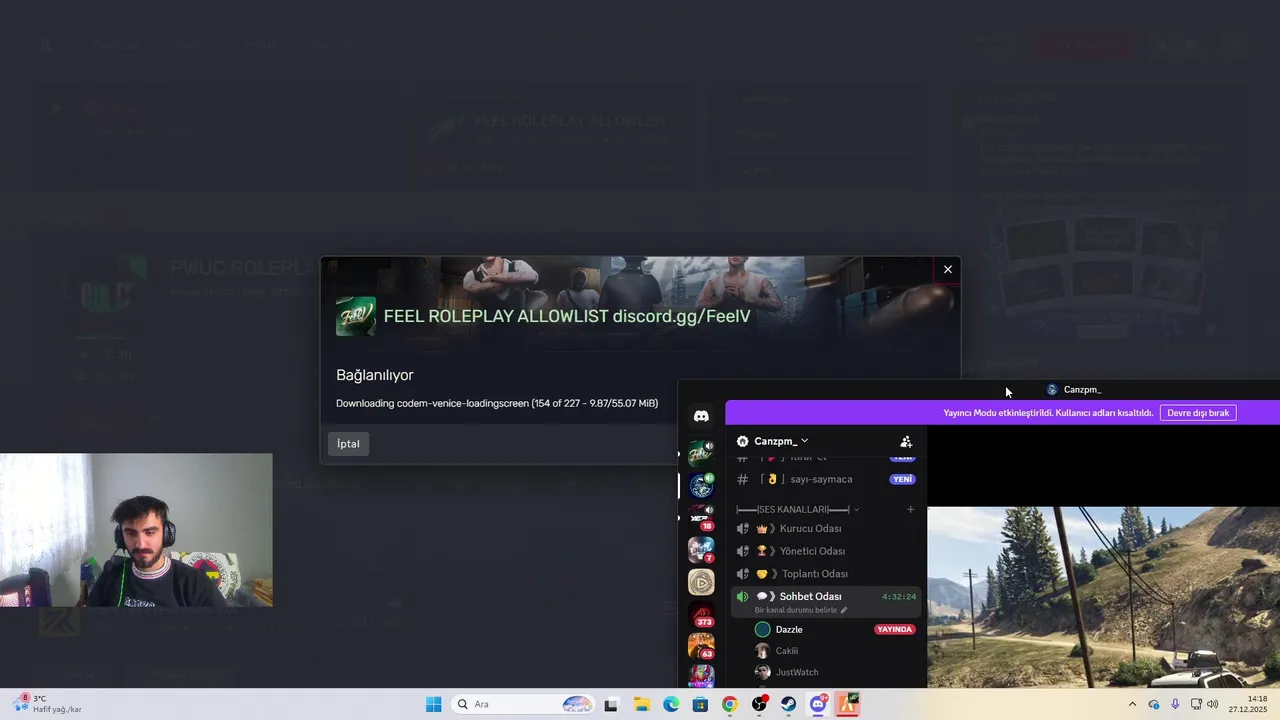Viewport: 1280px width, 720px height.
Task: Select the Discord server with 63 badge
Action: pyautogui.click(x=701, y=646)
